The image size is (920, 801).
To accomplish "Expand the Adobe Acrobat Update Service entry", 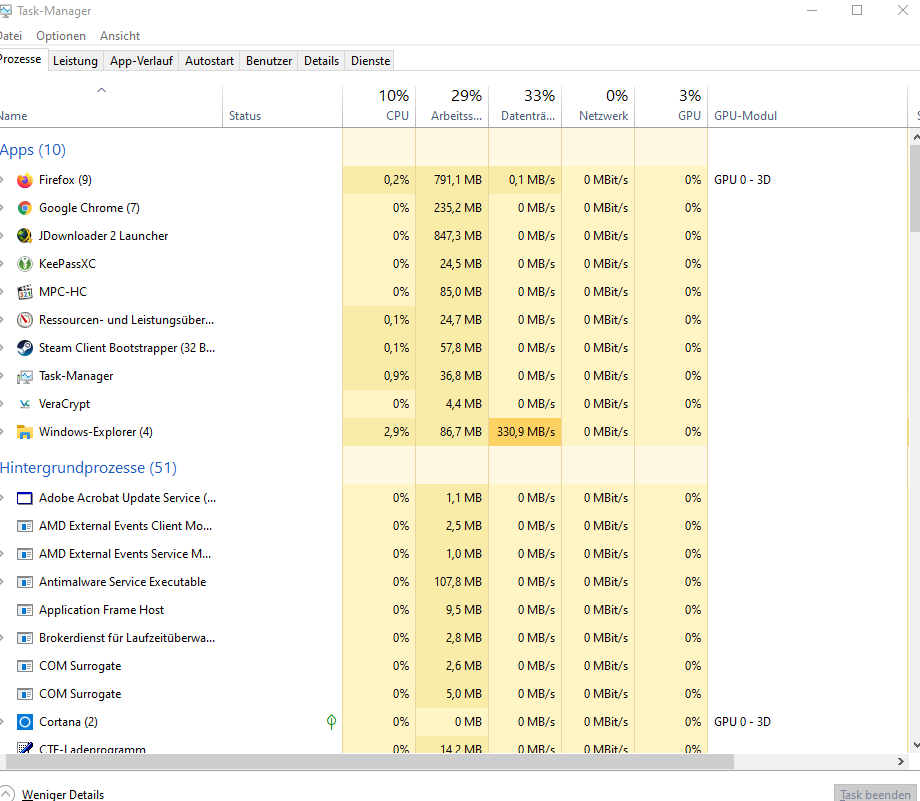I will click(x=2, y=498).
